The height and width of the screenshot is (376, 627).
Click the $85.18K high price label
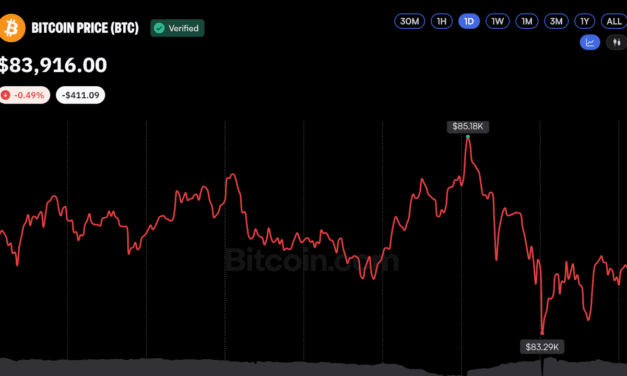pos(468,126)
